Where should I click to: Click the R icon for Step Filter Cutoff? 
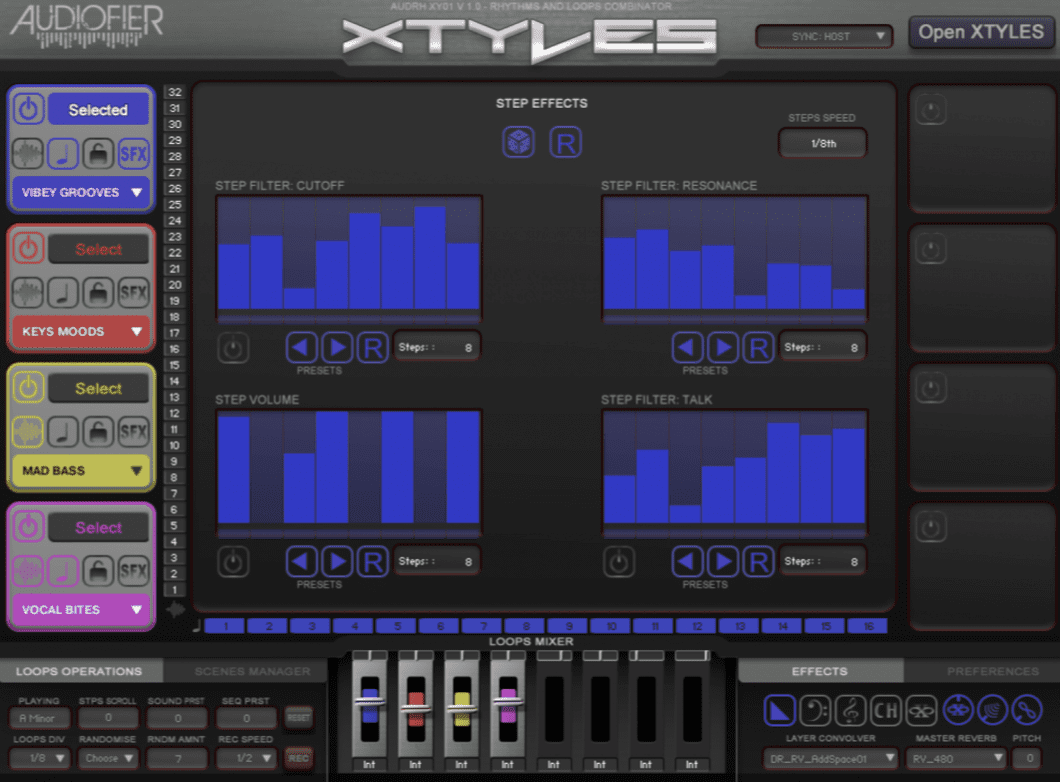click(x=372, y=347)
